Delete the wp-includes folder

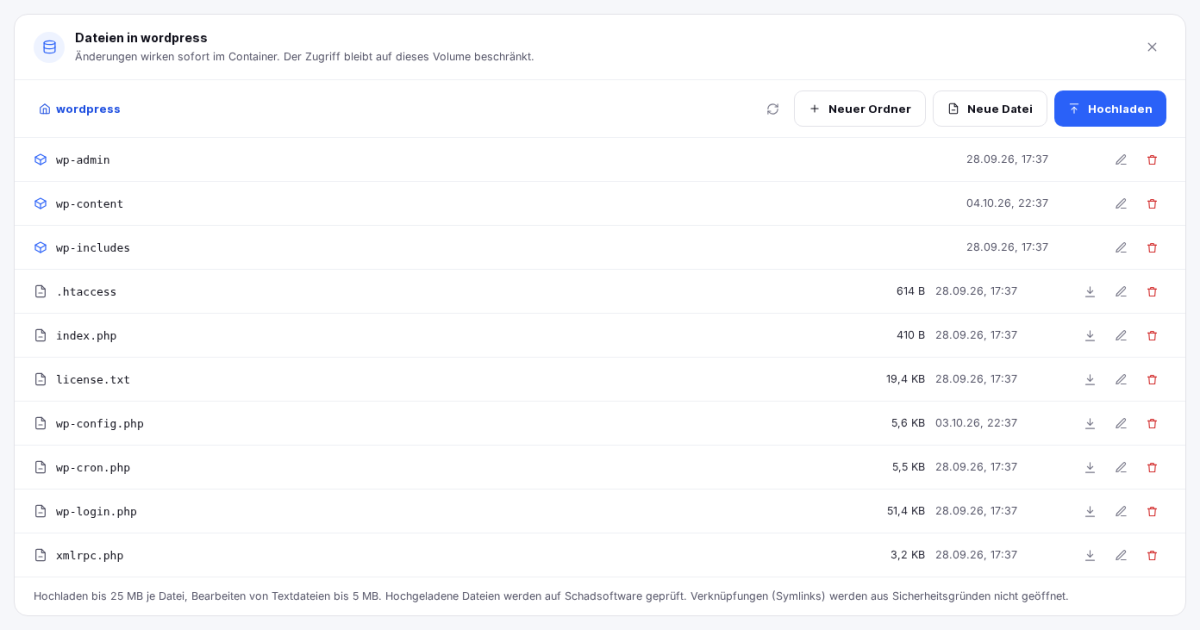click(1152, 248)
